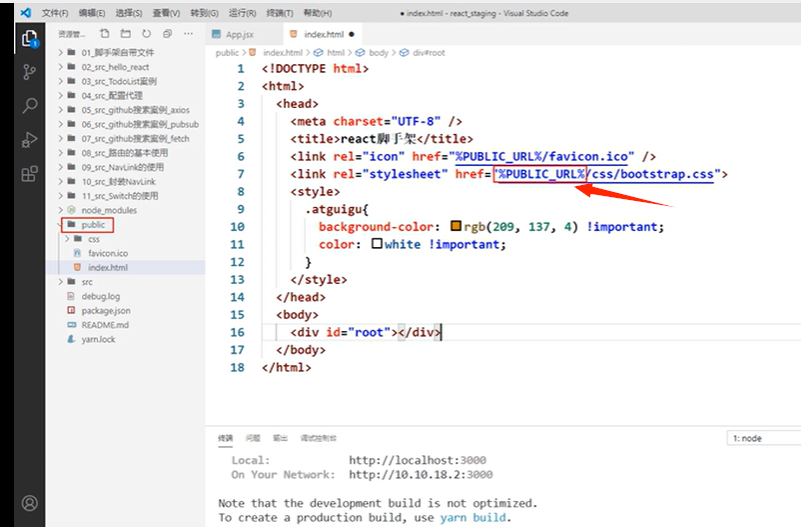Open the 查看(V) menu
801x527 pixels.
tap(167, 13)
